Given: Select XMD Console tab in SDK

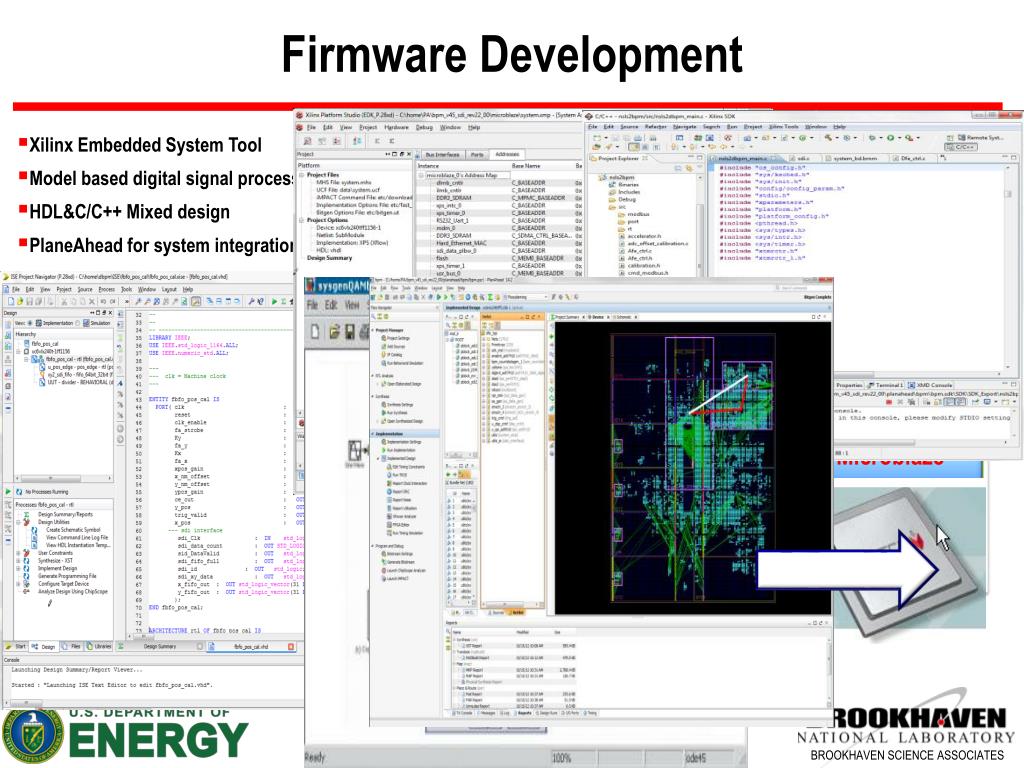Looking at the screenshot, I should click(x=930, y=385).
